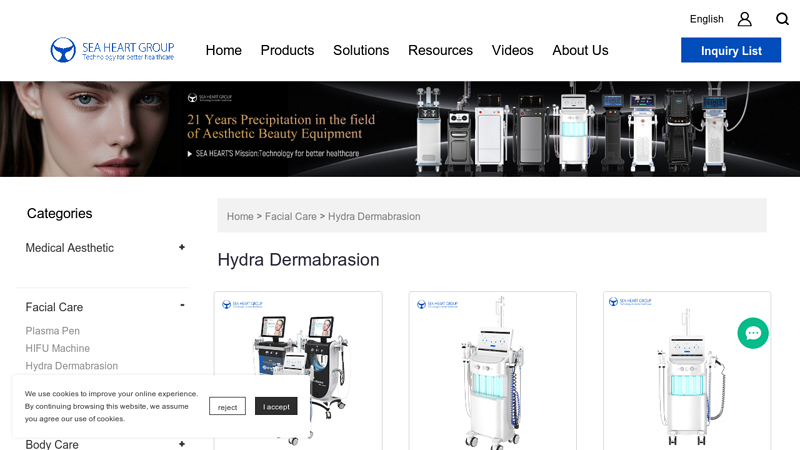Click the Sea Heart Group logo

112,50
